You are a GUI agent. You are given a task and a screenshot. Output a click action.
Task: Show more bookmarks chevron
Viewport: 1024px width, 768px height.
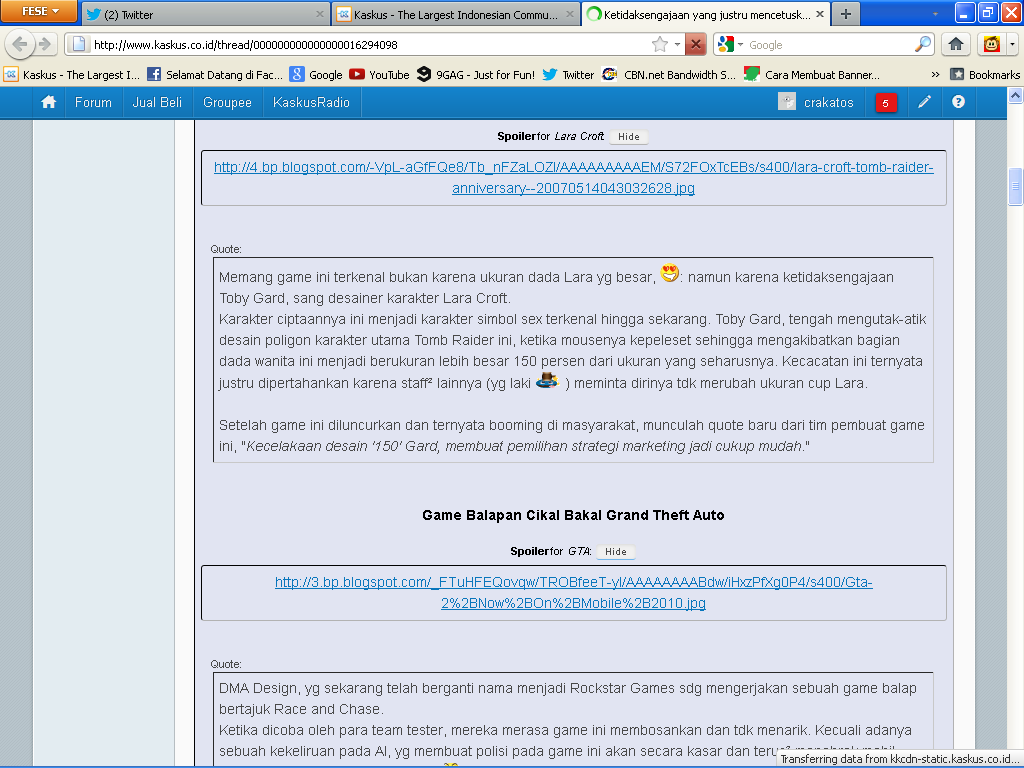coord(935,74)
